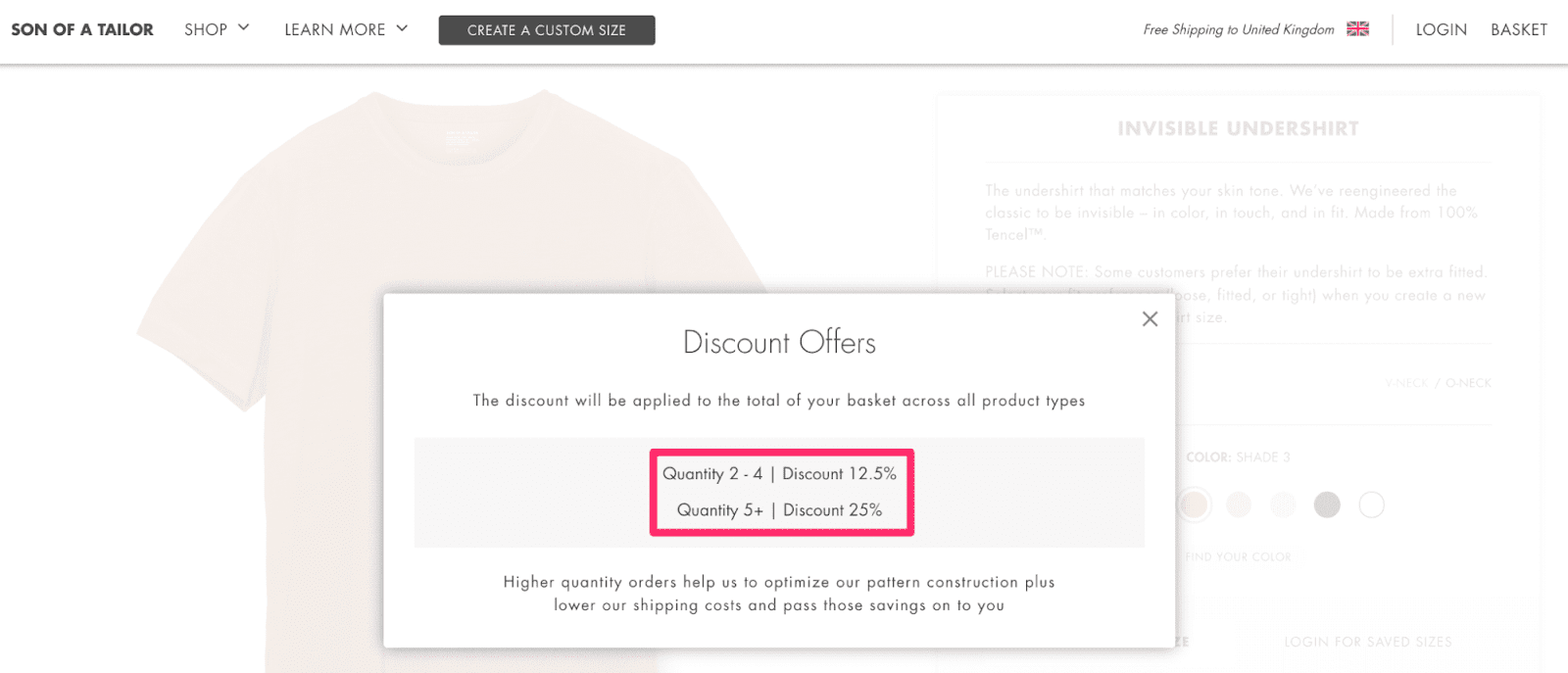Click the United Kingdom flag icon
This screenshot has width=1568, height=673.
pyautogui.click(x=1358, y=28)
